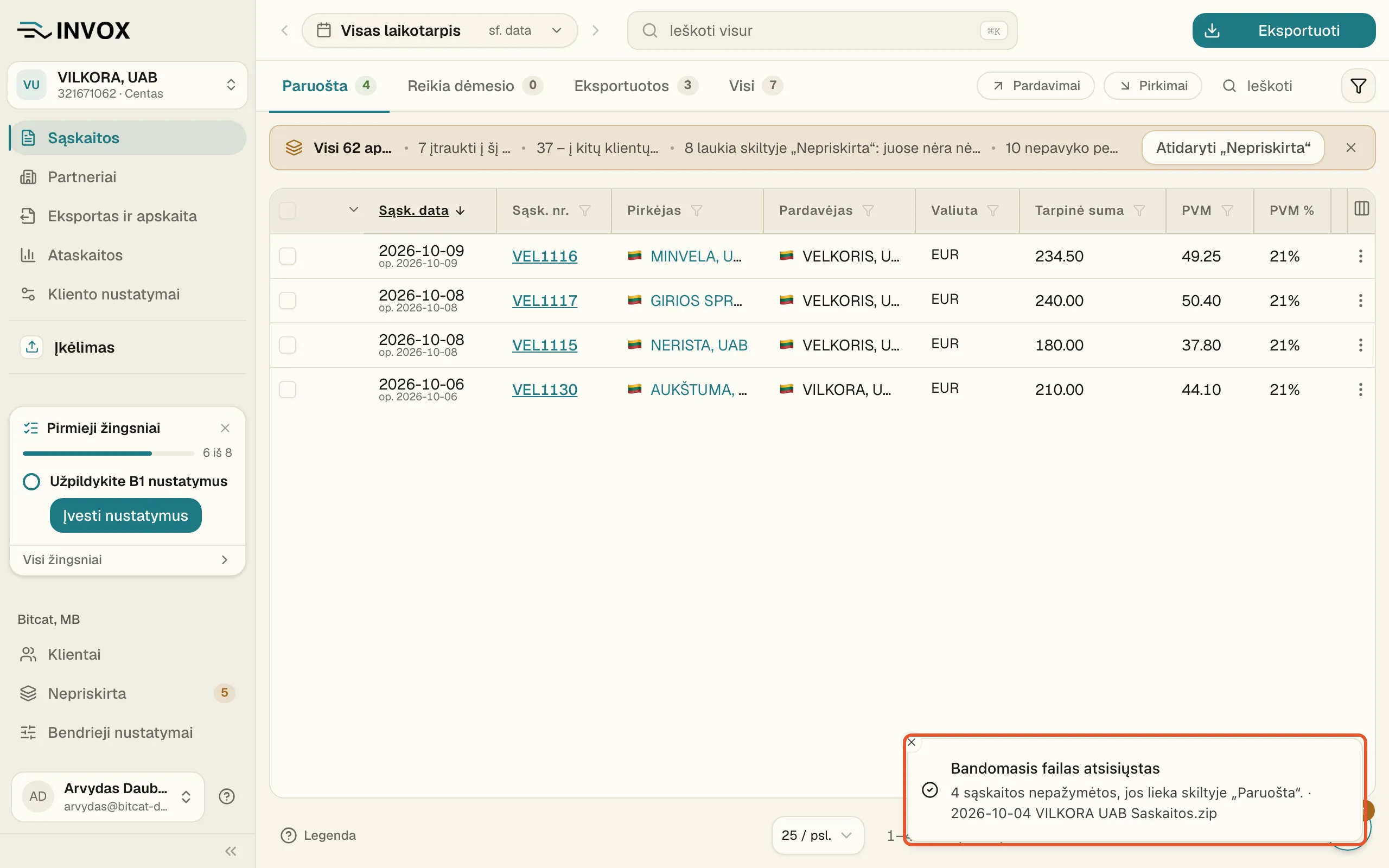Filter by the Pirkėjas column funnel icon
Viewport: 1389px width, 868px height.
point(696,210)
